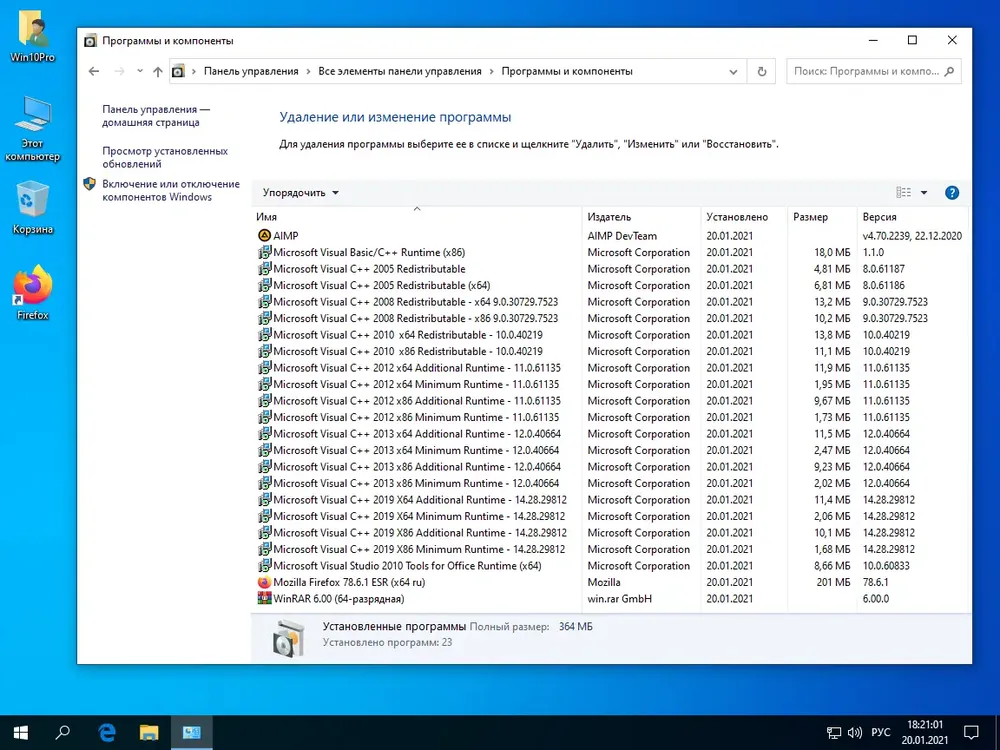Expand chevron after Панель управления breadcrumb

click(308, 71)
